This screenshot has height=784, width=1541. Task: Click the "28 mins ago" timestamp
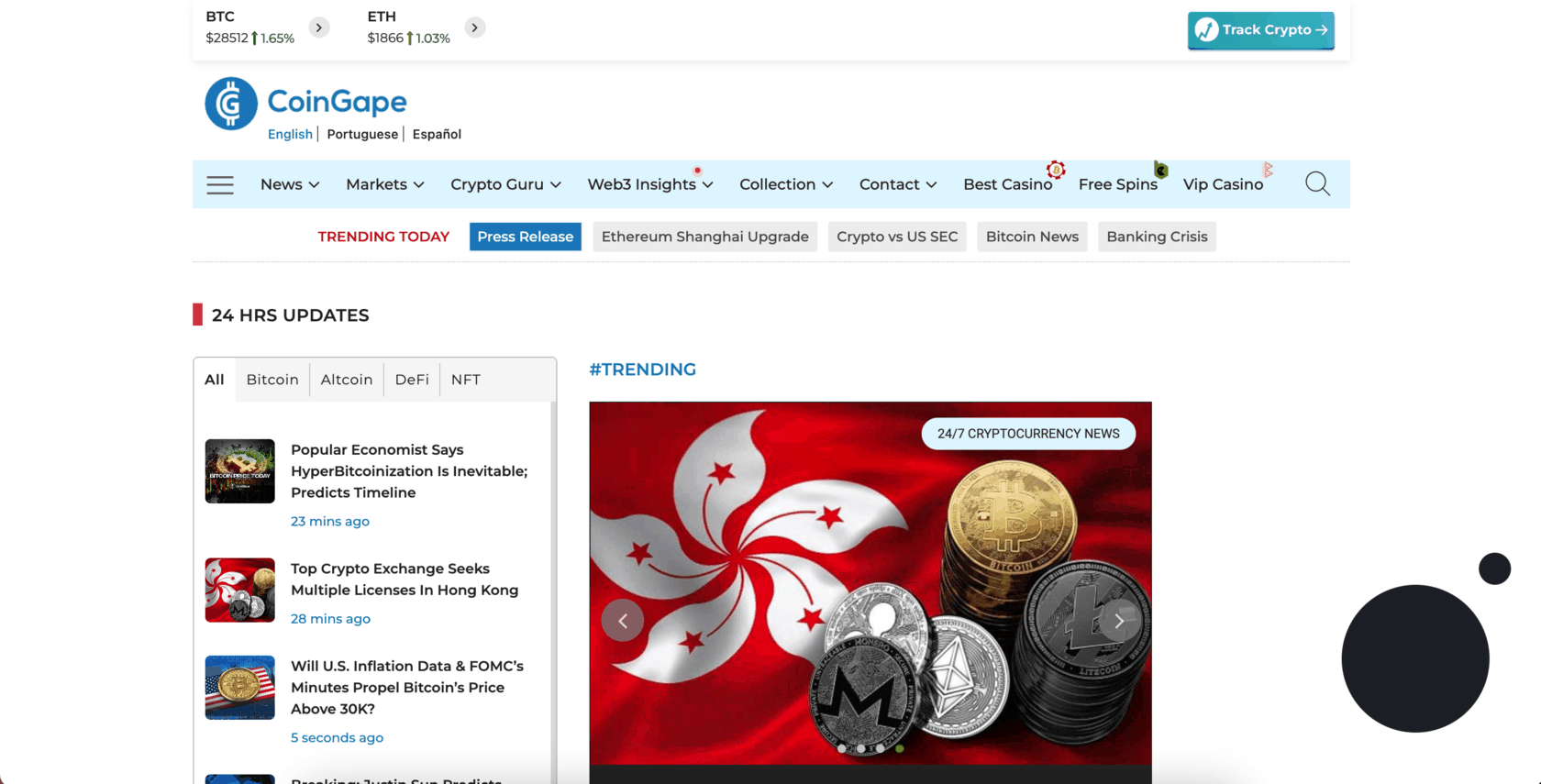[x=330, y=619]
